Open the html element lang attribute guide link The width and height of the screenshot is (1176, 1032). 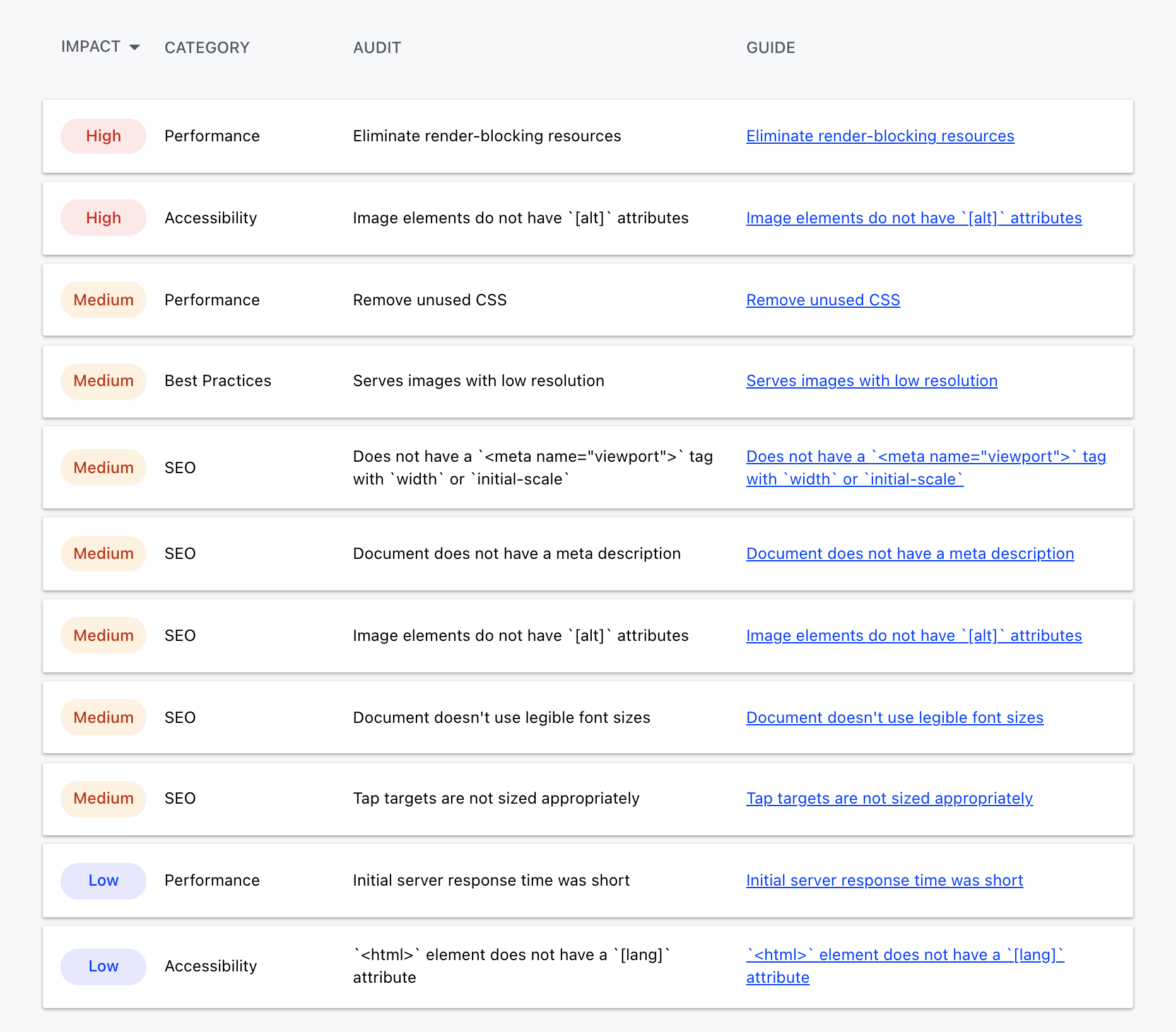905,966
